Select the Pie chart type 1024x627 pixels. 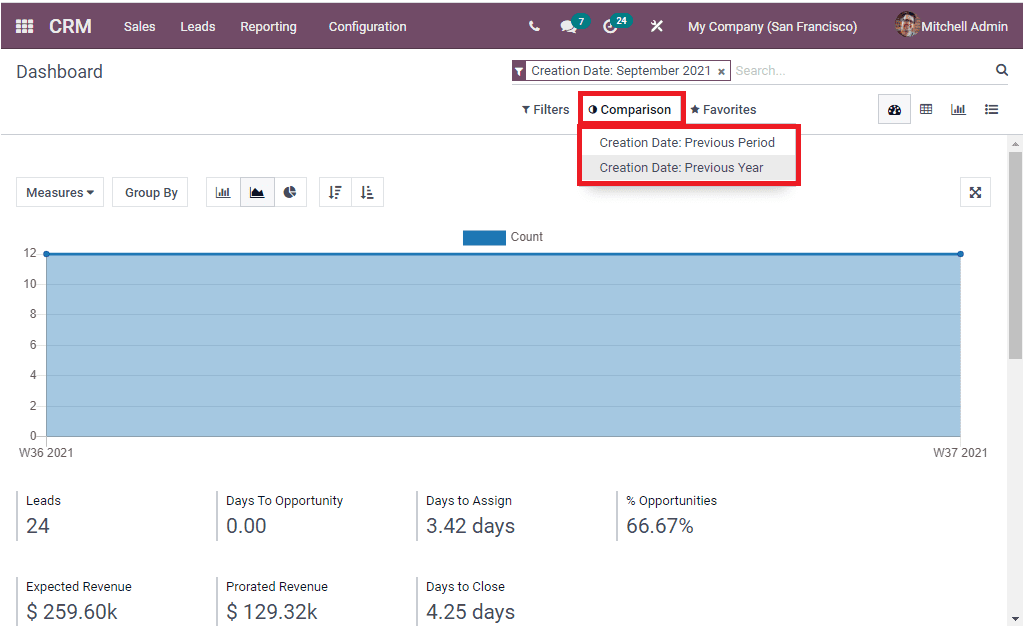(x=289, y=192)
